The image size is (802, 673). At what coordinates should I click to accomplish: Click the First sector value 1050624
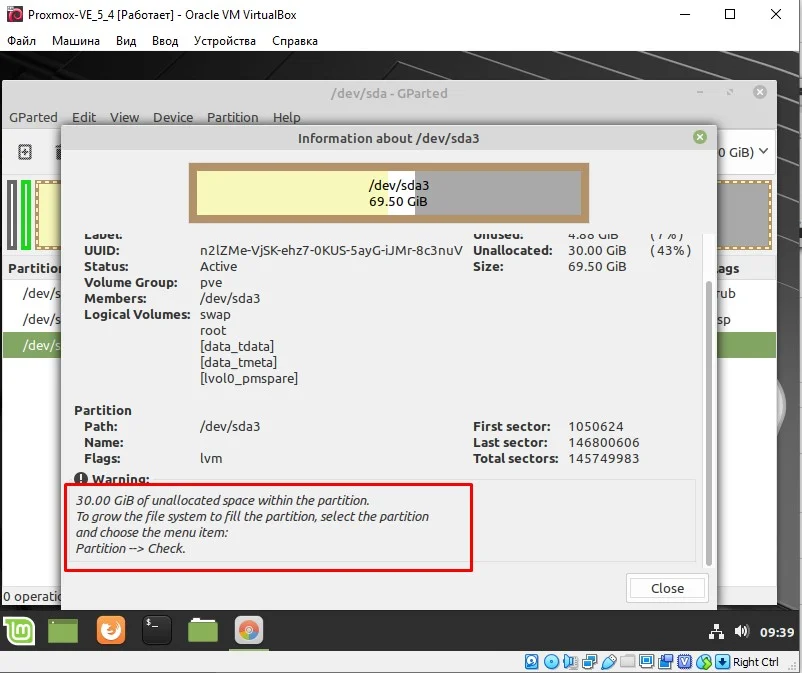[x=595, y=427]
